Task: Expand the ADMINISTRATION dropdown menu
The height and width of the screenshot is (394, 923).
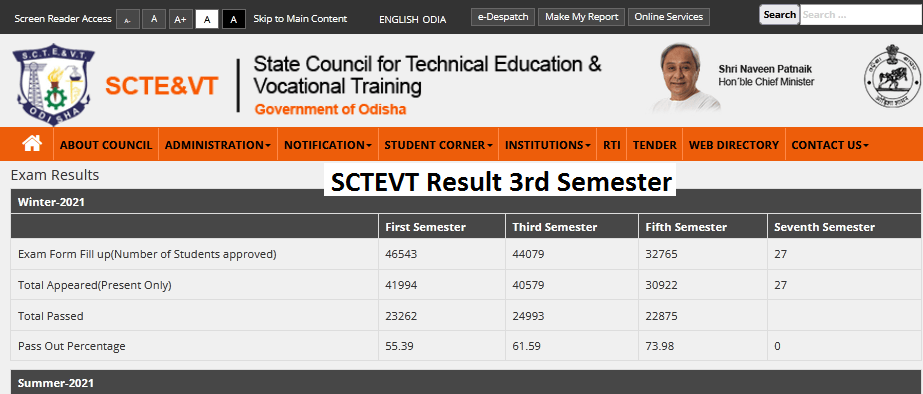Action: click(218, 145)
